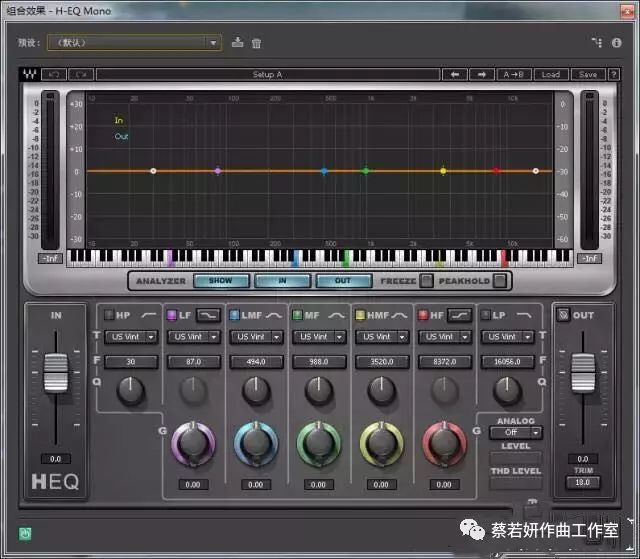The width and height of the screenshot is (640, 559).
Task: Select HP filter slope shape icon
Action: (149, 315)
